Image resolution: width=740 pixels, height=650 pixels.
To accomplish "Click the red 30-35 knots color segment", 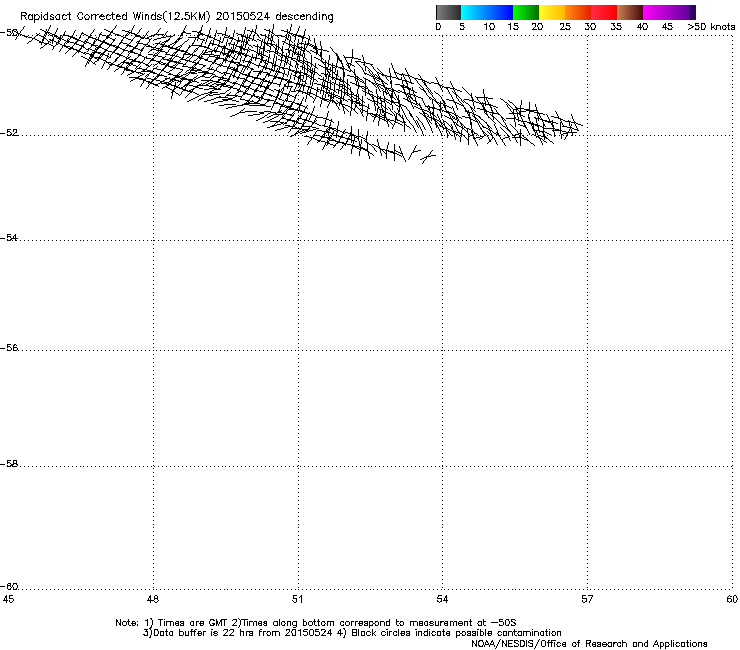I will coord(604,12).
